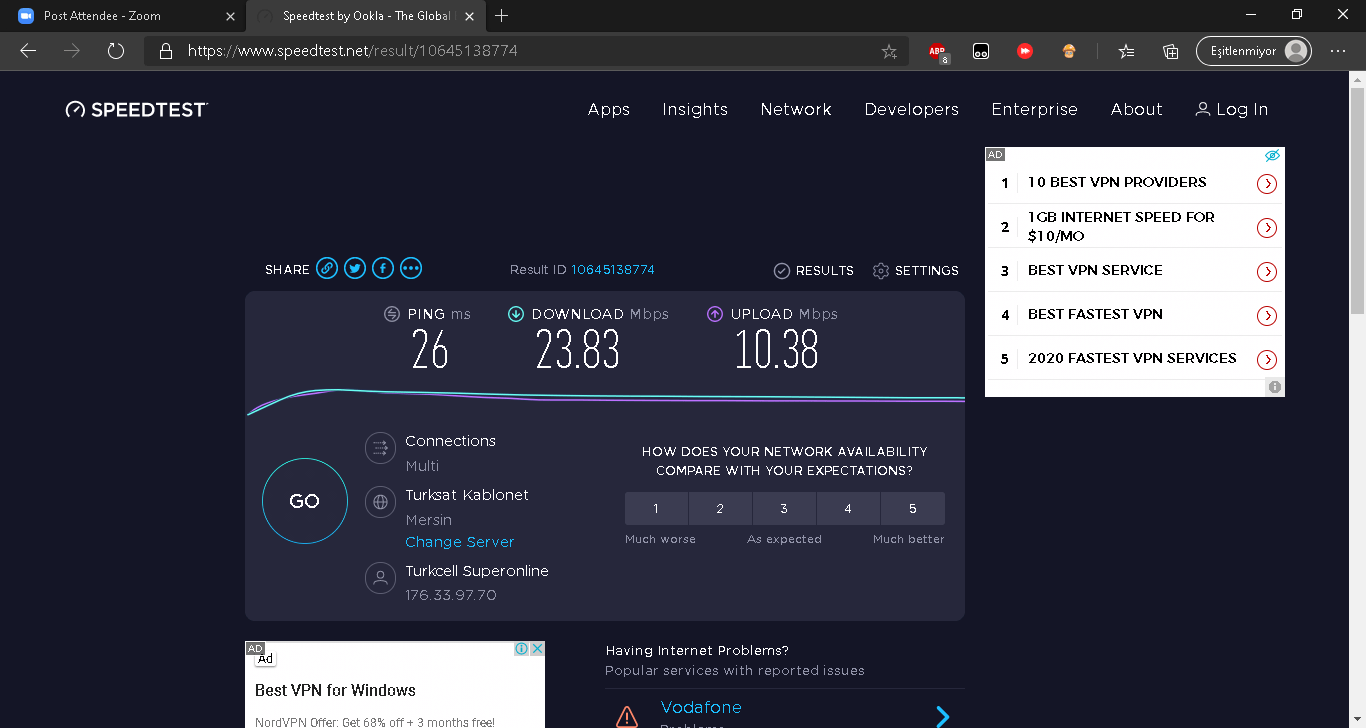Open the Enterprise menu
Image resolution: width=1366 pixels, height=728 pixels.
1035,110
